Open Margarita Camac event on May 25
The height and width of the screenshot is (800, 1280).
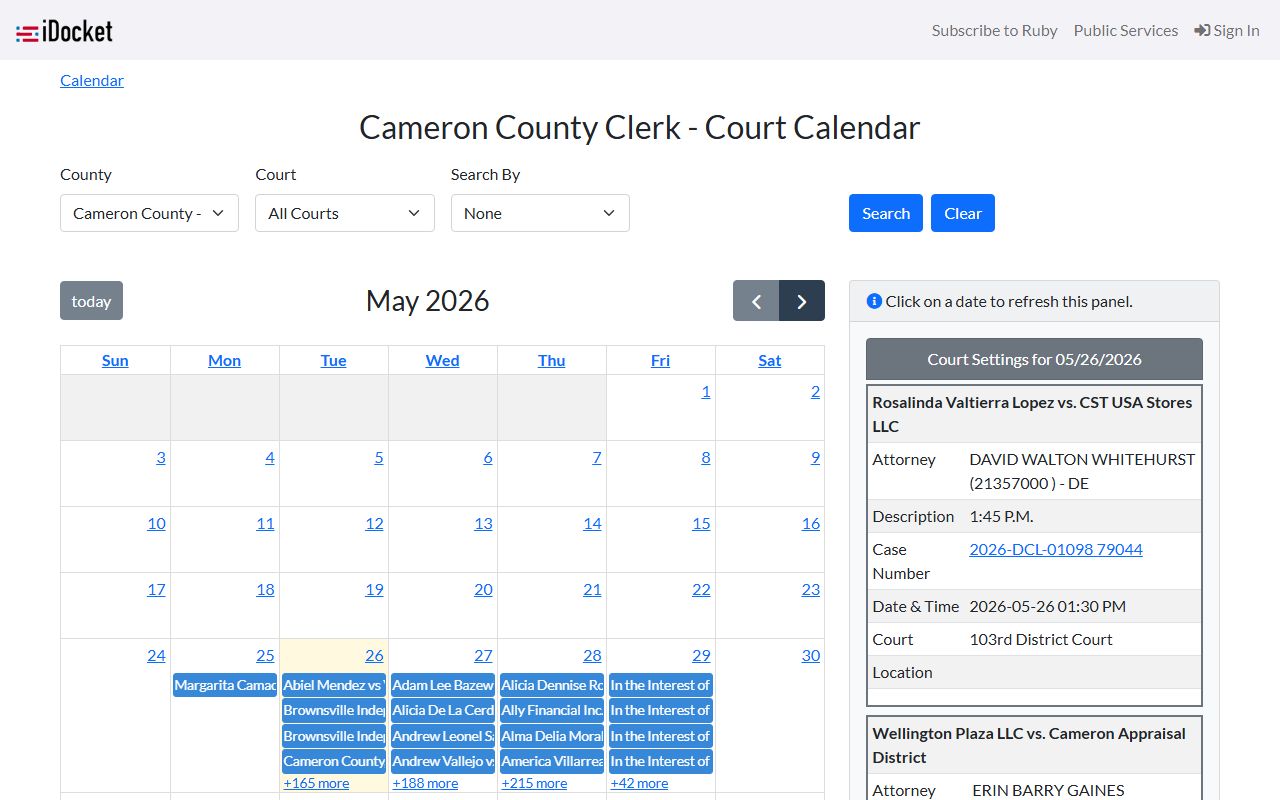tap(225, 685)
